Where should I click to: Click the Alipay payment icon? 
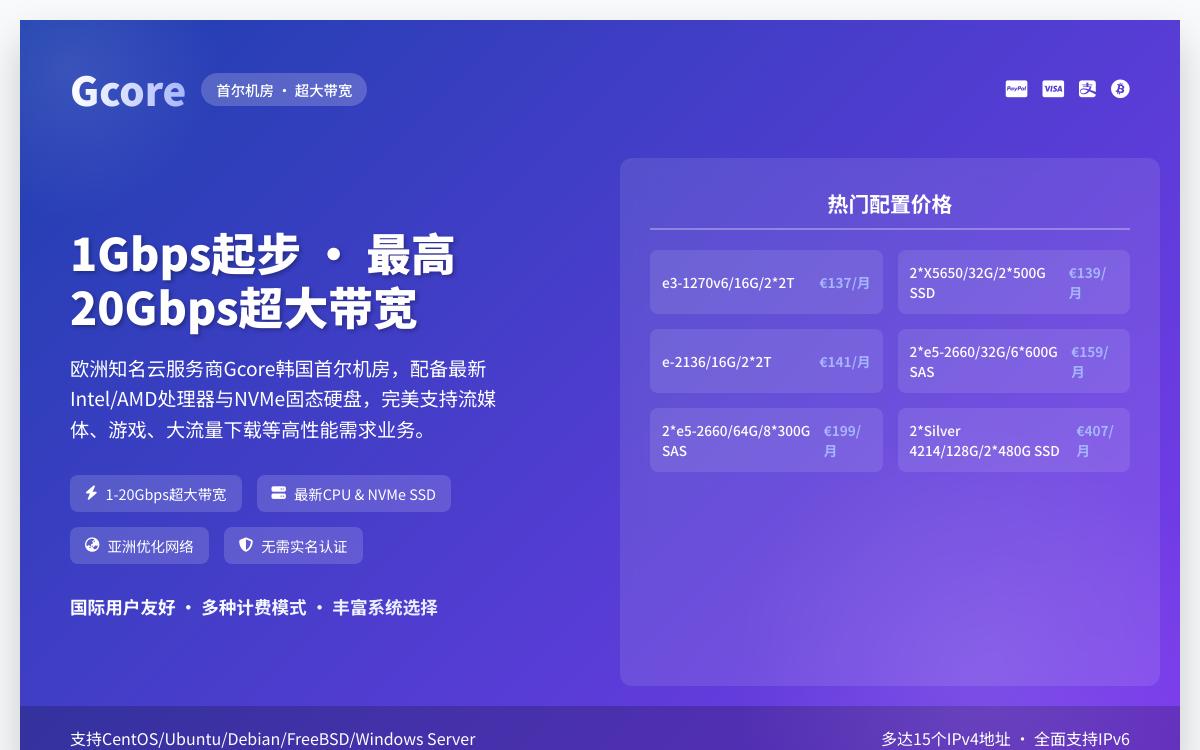coord(1087,89)
